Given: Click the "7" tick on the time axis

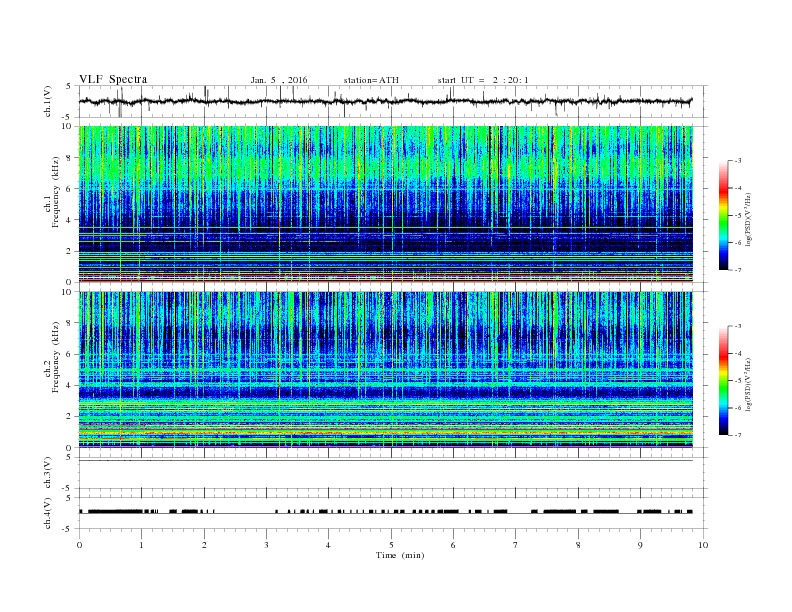Looking at the screenshot, I should (x=516, y=545).
